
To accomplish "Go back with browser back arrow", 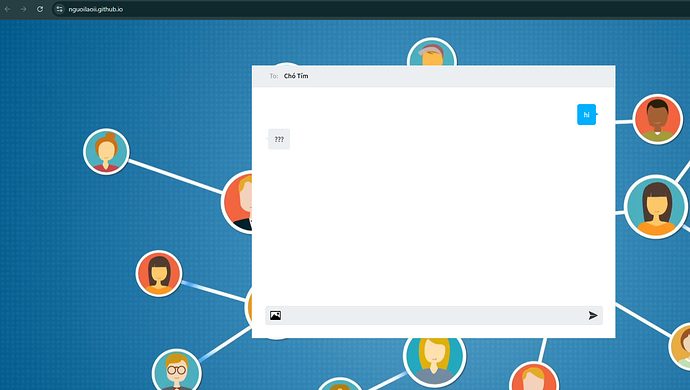I will [7, 9].
